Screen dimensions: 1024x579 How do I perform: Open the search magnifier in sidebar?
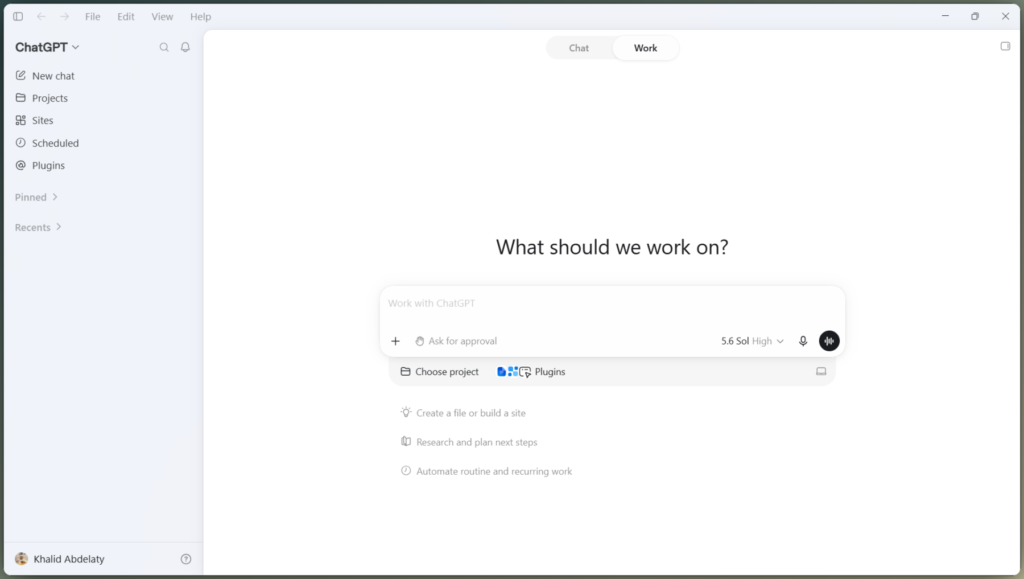(164, 47)
